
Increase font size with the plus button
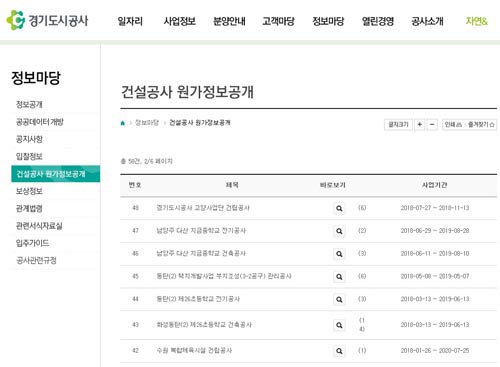pos(419,124)
